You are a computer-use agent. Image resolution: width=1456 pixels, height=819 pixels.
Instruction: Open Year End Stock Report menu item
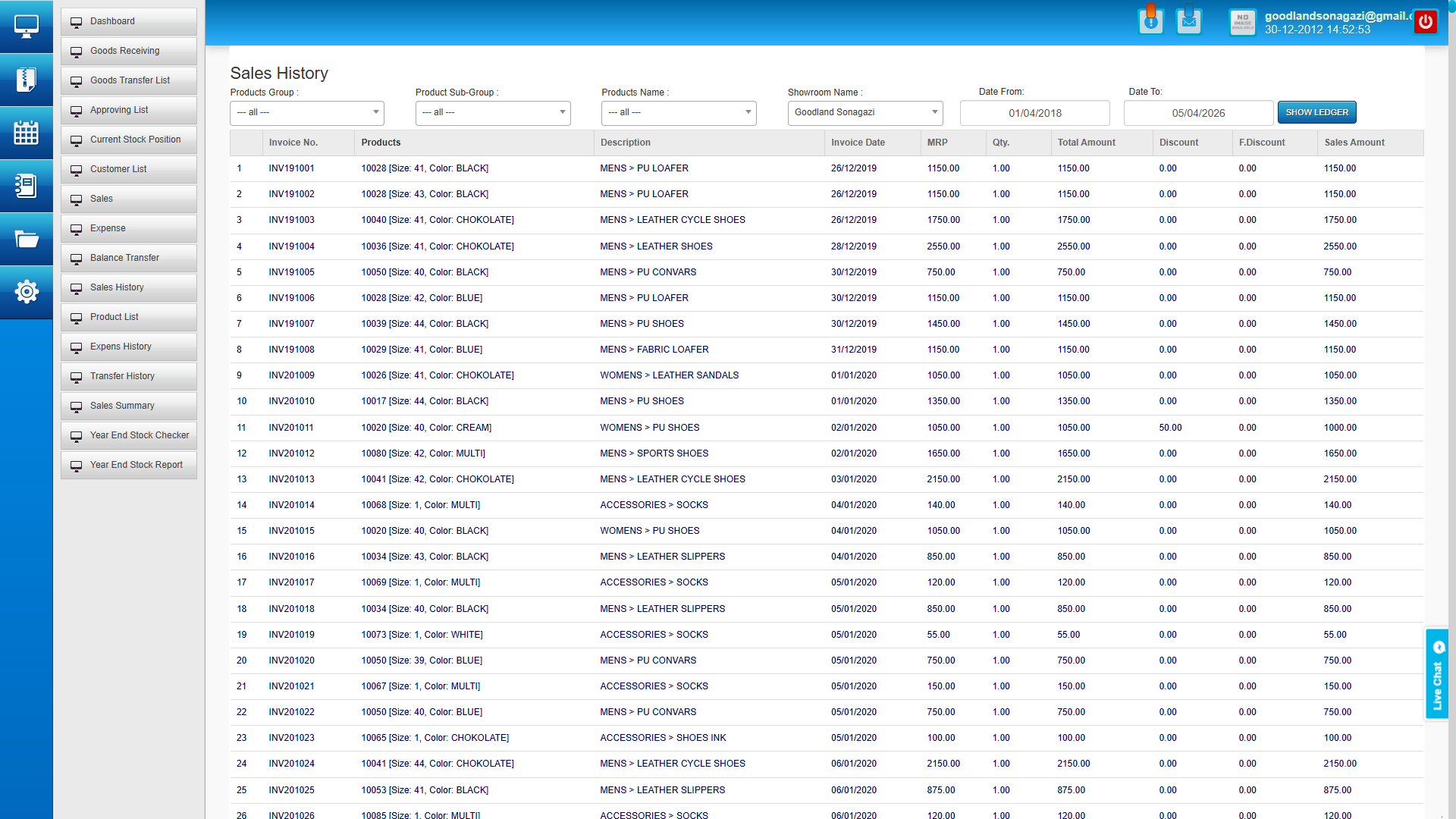(x=128, y=464)
